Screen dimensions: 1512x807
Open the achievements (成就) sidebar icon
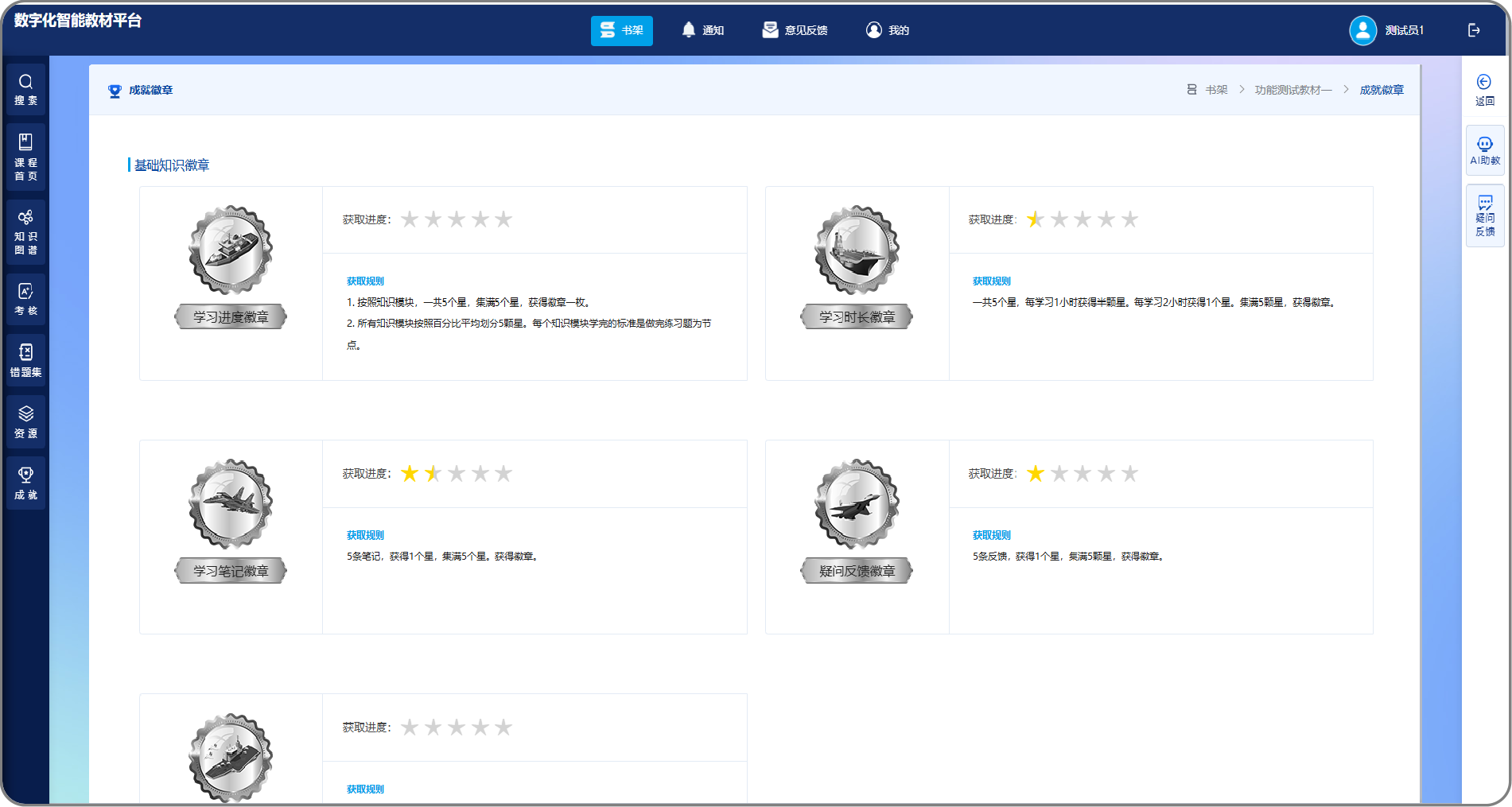pyautogui.click(x=25, y=483)
